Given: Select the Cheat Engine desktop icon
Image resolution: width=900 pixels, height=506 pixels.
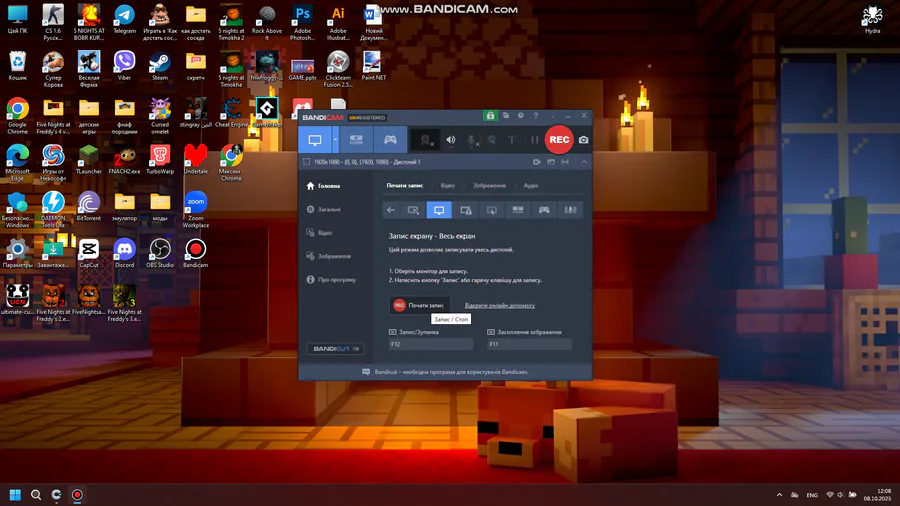Looking at the screenshot, I should point(231,113).
